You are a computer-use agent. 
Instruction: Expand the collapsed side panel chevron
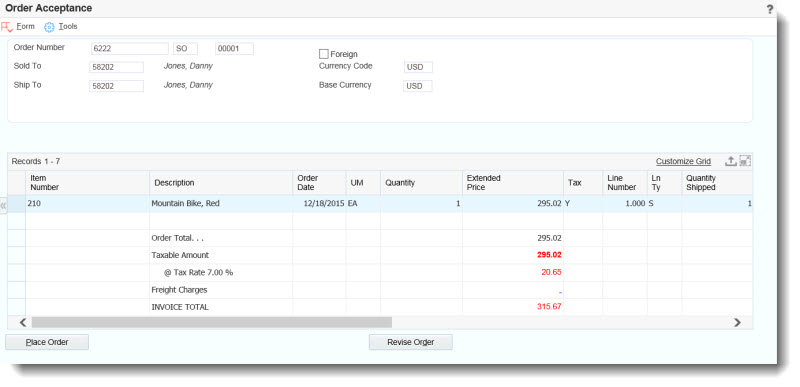[3, 205]
